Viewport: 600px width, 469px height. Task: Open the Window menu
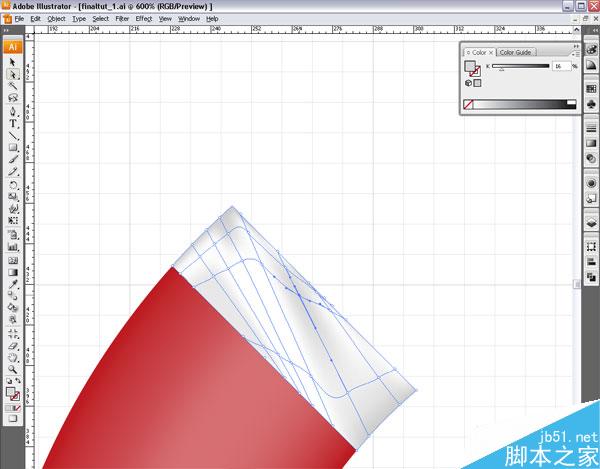point(189,19)
